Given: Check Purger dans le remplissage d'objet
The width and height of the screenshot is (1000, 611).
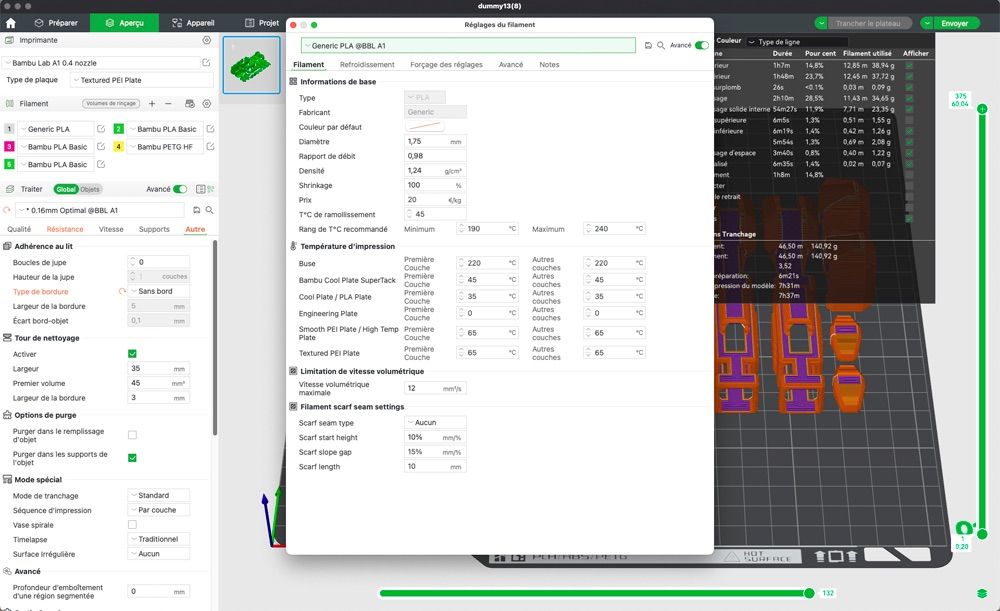Looking at the screenshot, I should coord(132,435).
